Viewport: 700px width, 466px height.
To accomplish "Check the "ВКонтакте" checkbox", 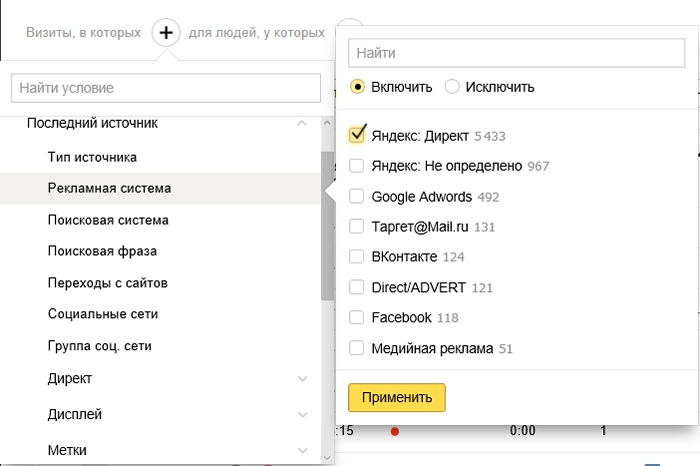I will tap(356, 257).
